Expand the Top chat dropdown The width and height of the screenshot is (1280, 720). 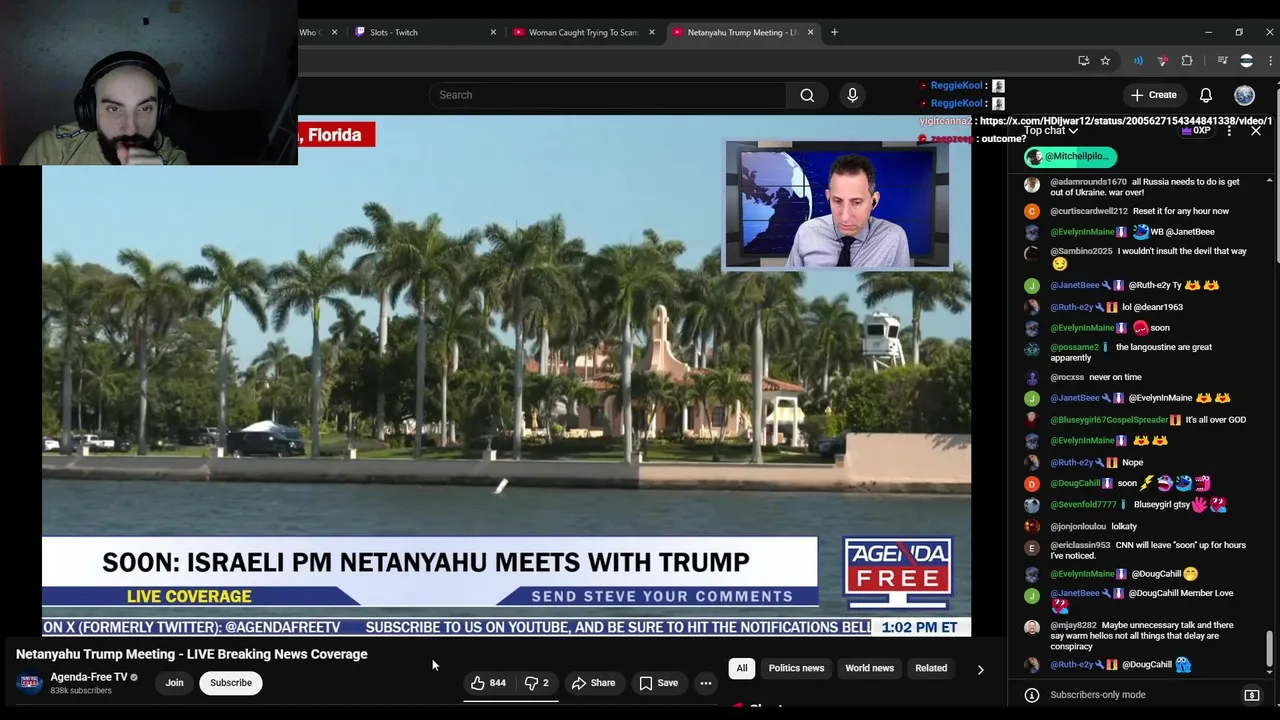pyautogui.click(x=1051, y=131)
